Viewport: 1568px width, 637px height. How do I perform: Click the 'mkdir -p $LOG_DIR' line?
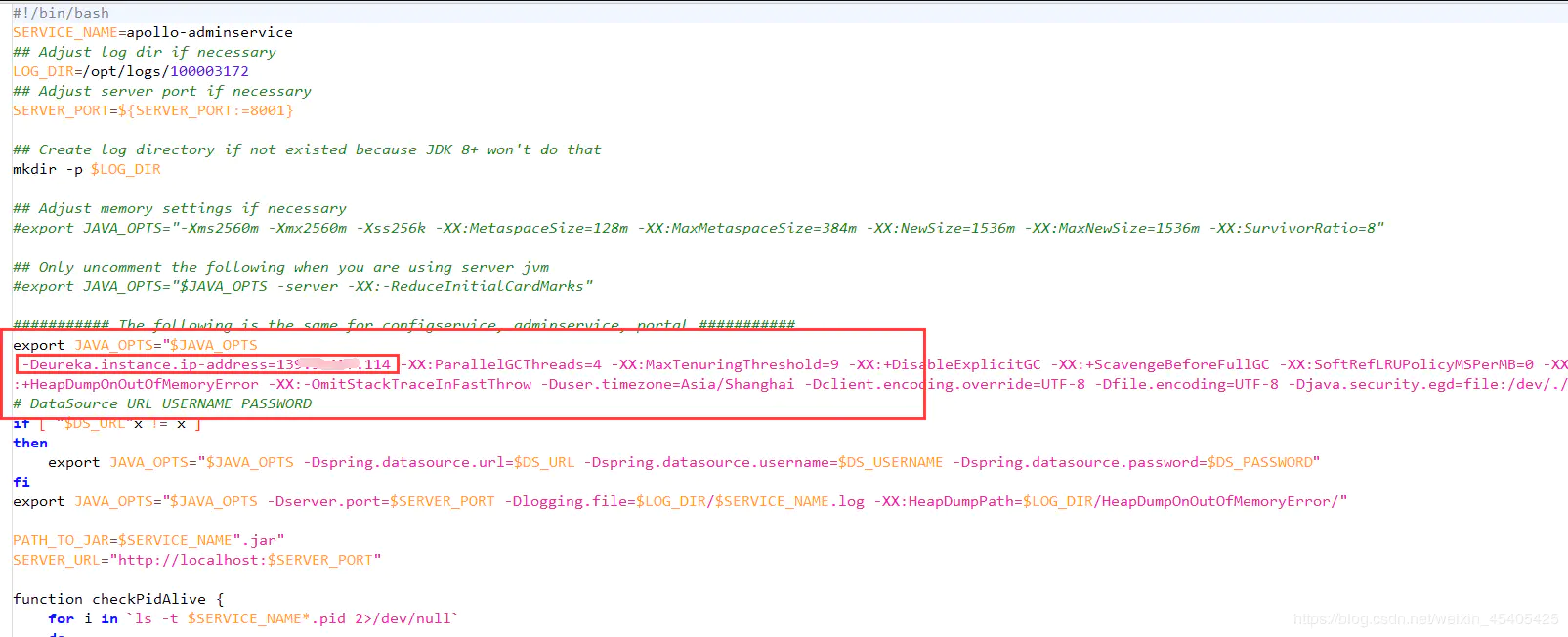87,169
